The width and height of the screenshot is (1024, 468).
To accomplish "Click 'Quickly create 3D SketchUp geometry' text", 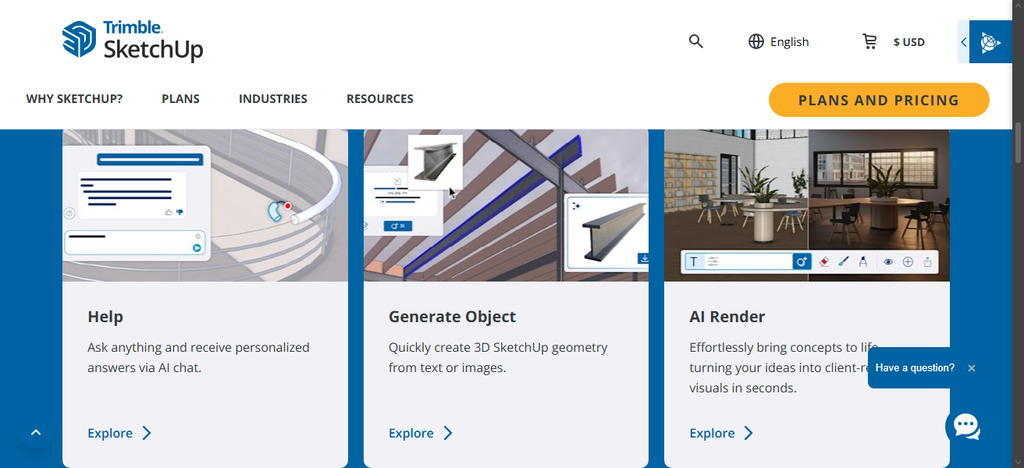I will [x=498, y=347].
